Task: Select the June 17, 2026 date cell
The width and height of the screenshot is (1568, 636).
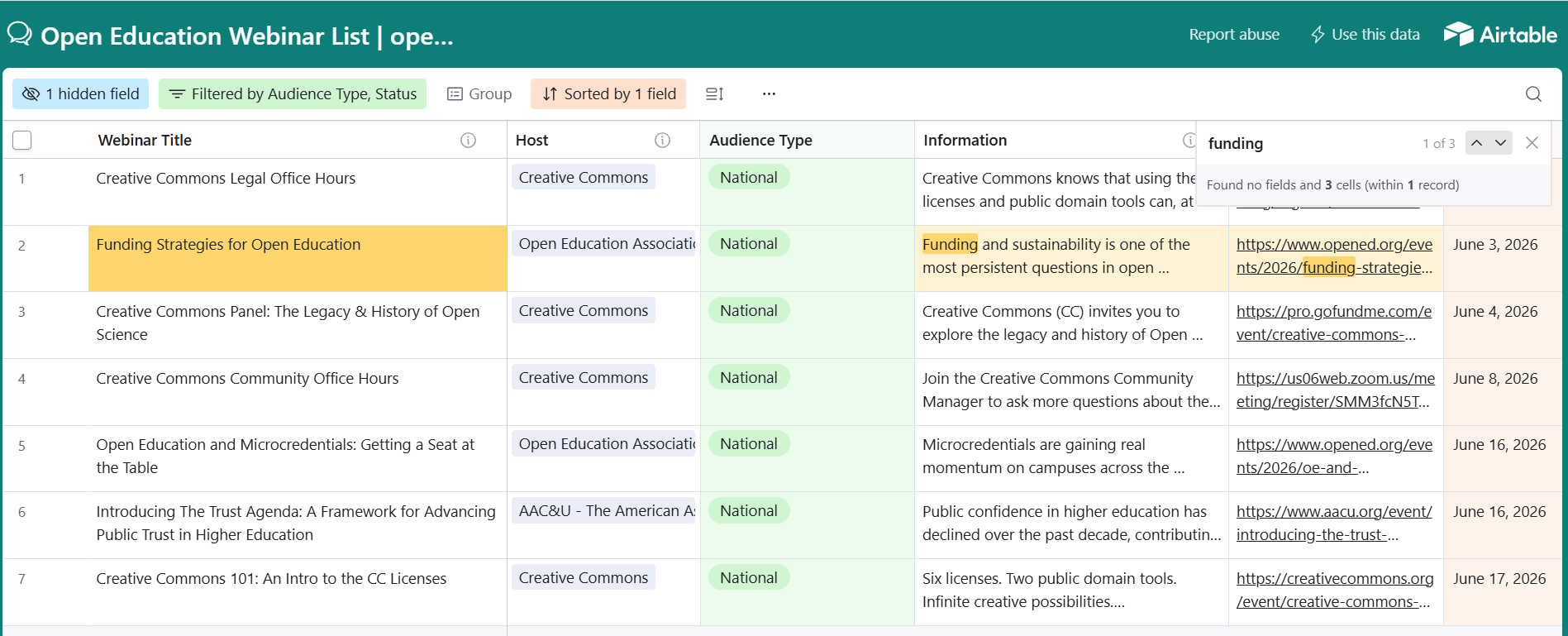Action: pos(1502,592)
